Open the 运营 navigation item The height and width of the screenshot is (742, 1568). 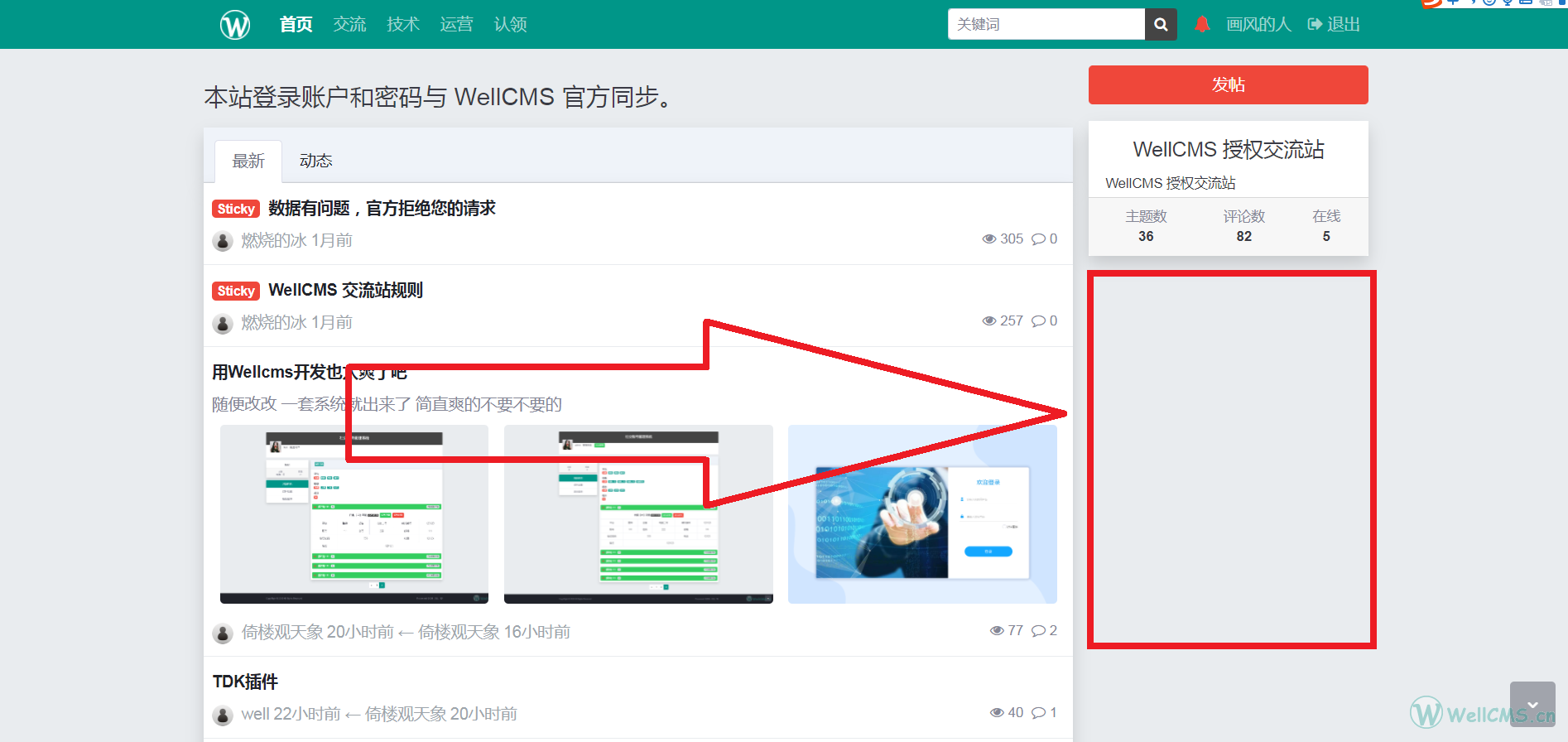point(456,24)
